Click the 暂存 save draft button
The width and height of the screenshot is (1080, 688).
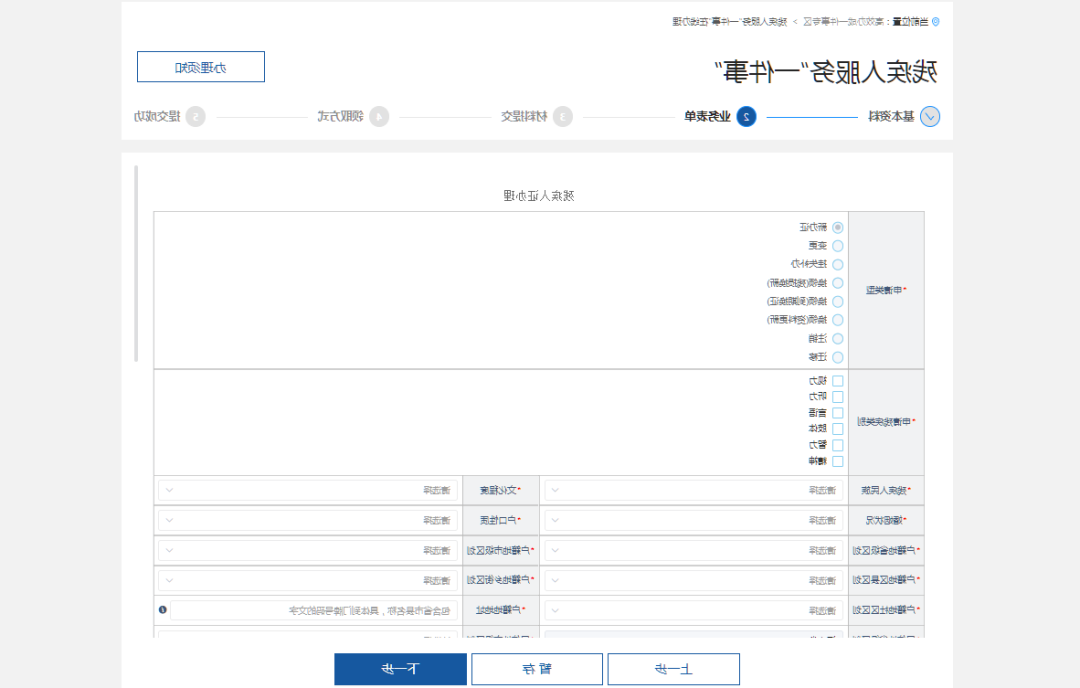point(537,669)
